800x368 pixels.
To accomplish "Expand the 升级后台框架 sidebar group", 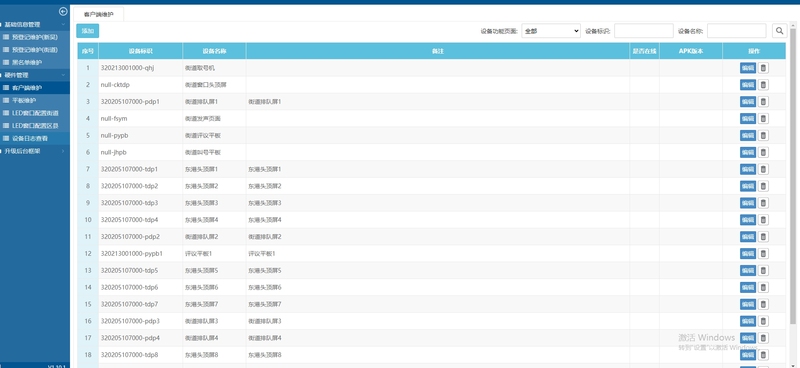I will pos(35,151).
